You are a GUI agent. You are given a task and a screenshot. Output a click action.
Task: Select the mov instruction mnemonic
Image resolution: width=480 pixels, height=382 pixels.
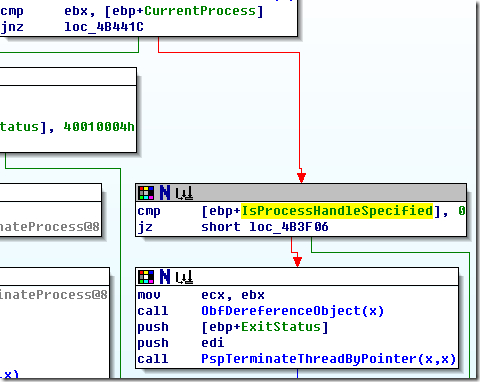point(149,295)
